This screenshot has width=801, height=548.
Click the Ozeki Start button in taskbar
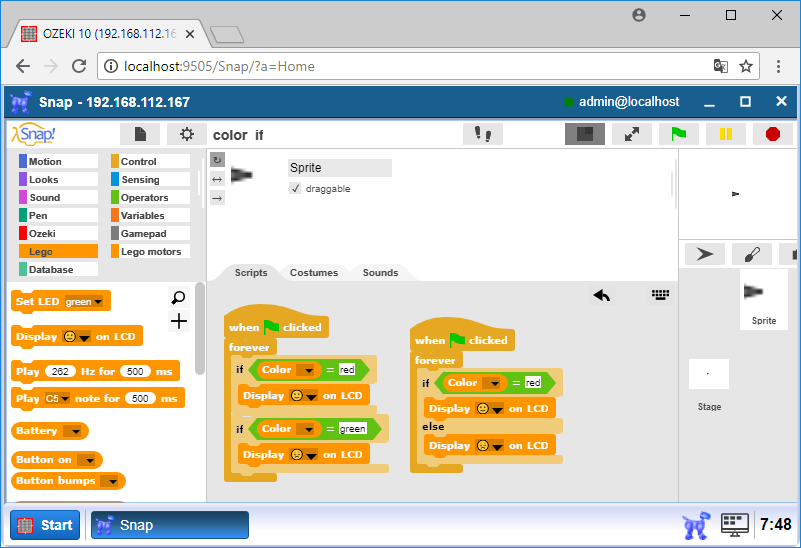tap(45, 525)
